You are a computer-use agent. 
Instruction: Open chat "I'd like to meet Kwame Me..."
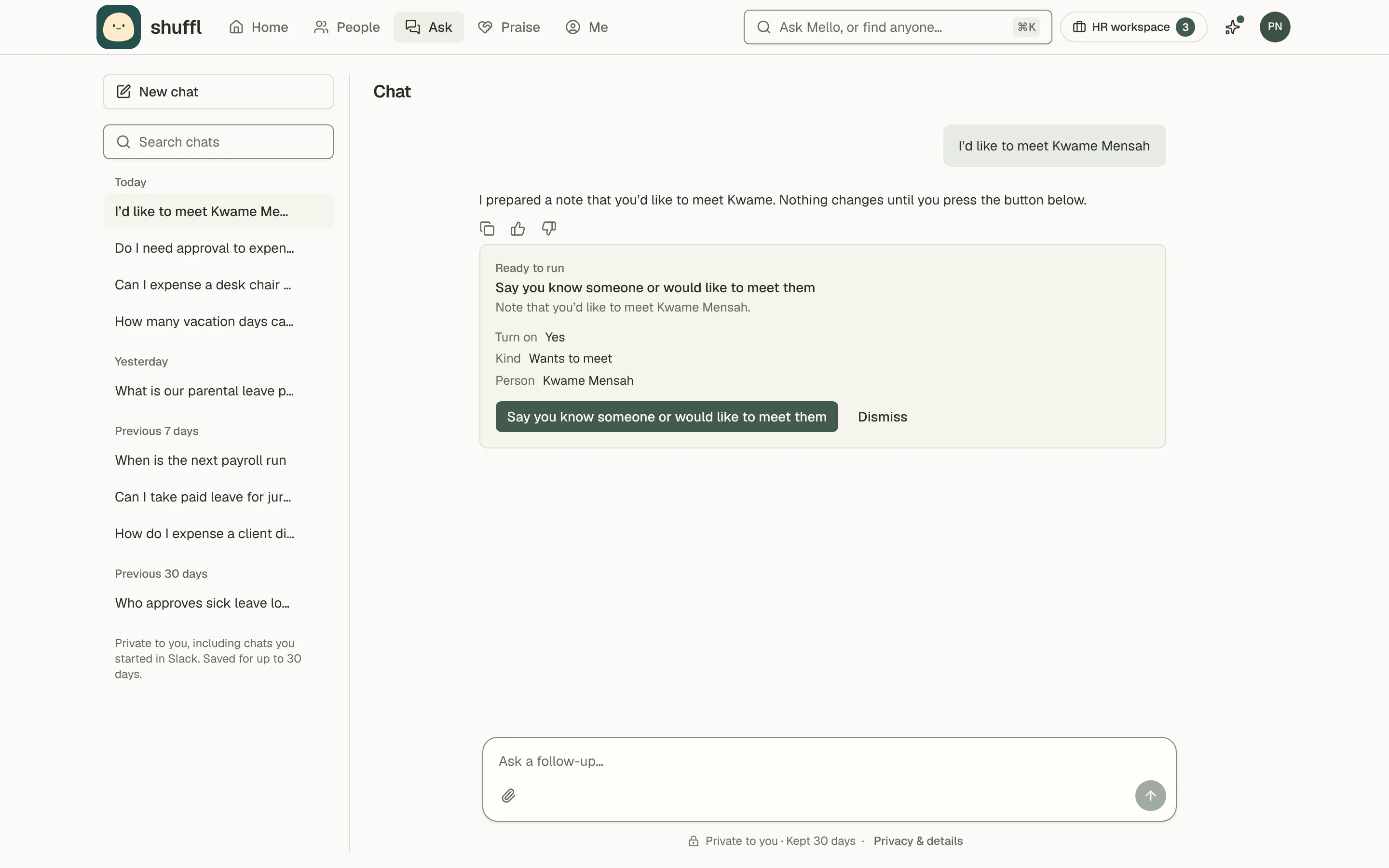click(x=218, y=211)
